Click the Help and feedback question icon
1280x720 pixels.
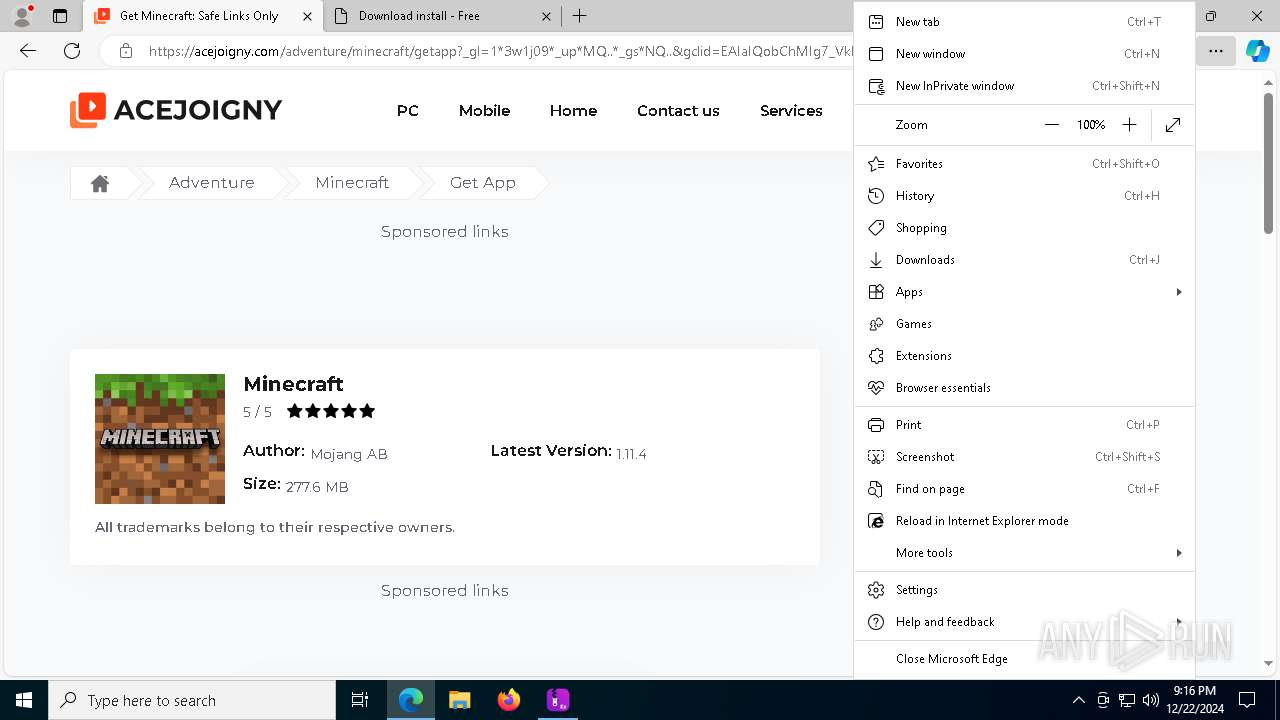876,622
